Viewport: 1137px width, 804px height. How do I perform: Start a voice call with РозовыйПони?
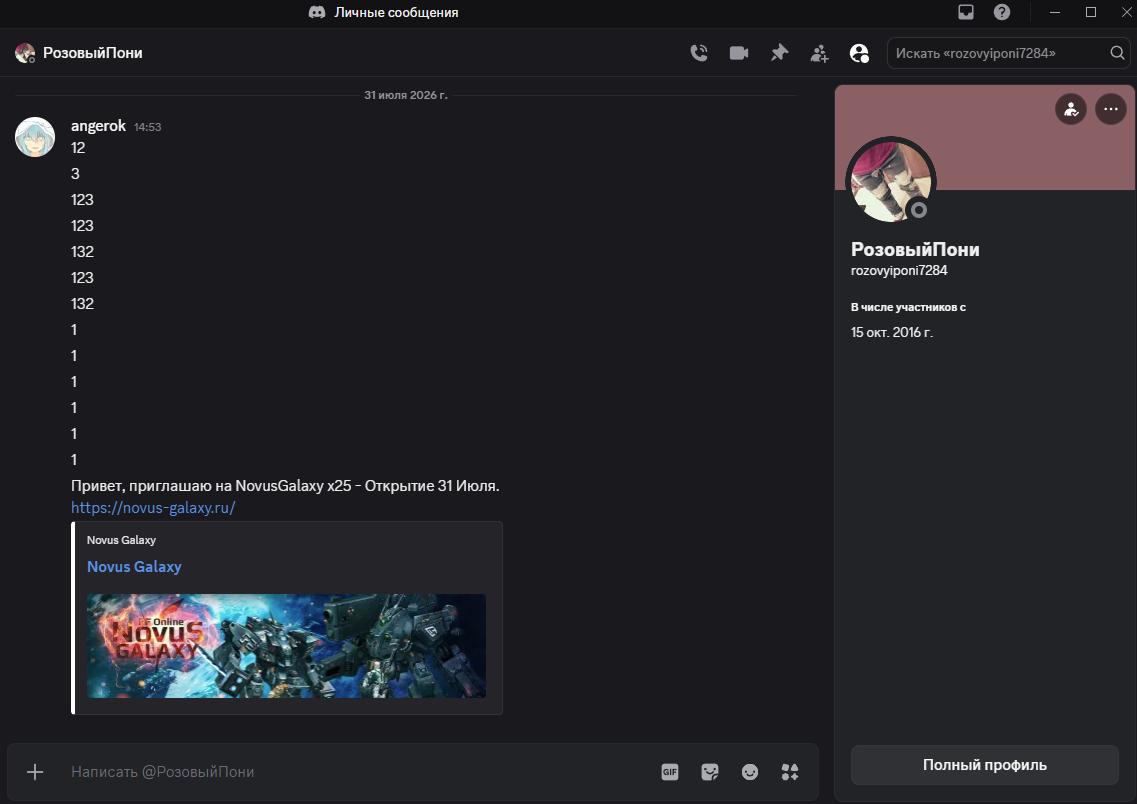[x=699, y=53]
